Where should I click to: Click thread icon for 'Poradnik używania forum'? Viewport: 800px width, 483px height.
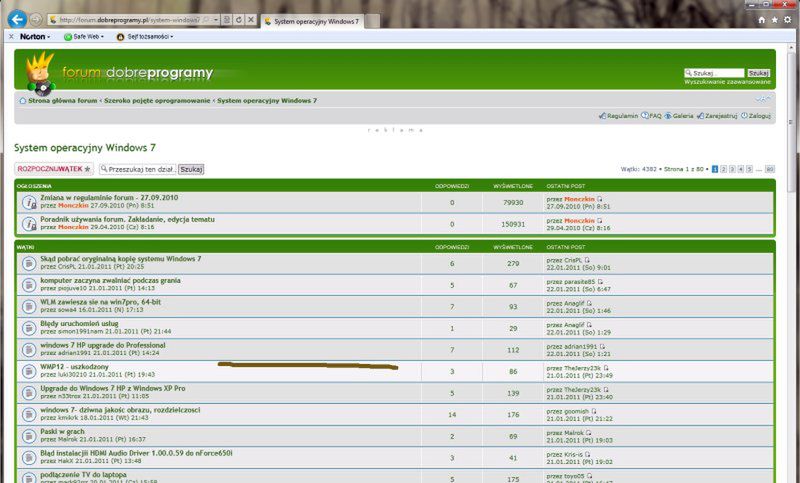29,224
